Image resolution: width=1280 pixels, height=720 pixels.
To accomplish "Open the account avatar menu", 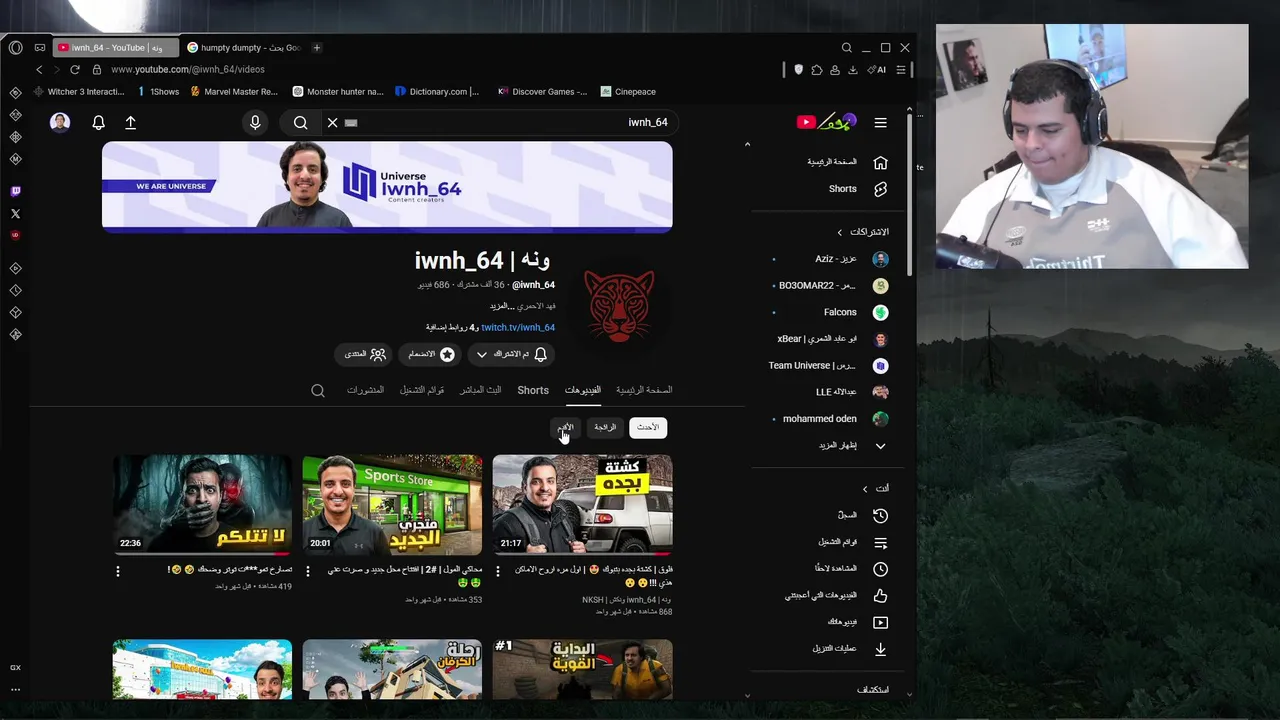I will click(x=60, y=122).
